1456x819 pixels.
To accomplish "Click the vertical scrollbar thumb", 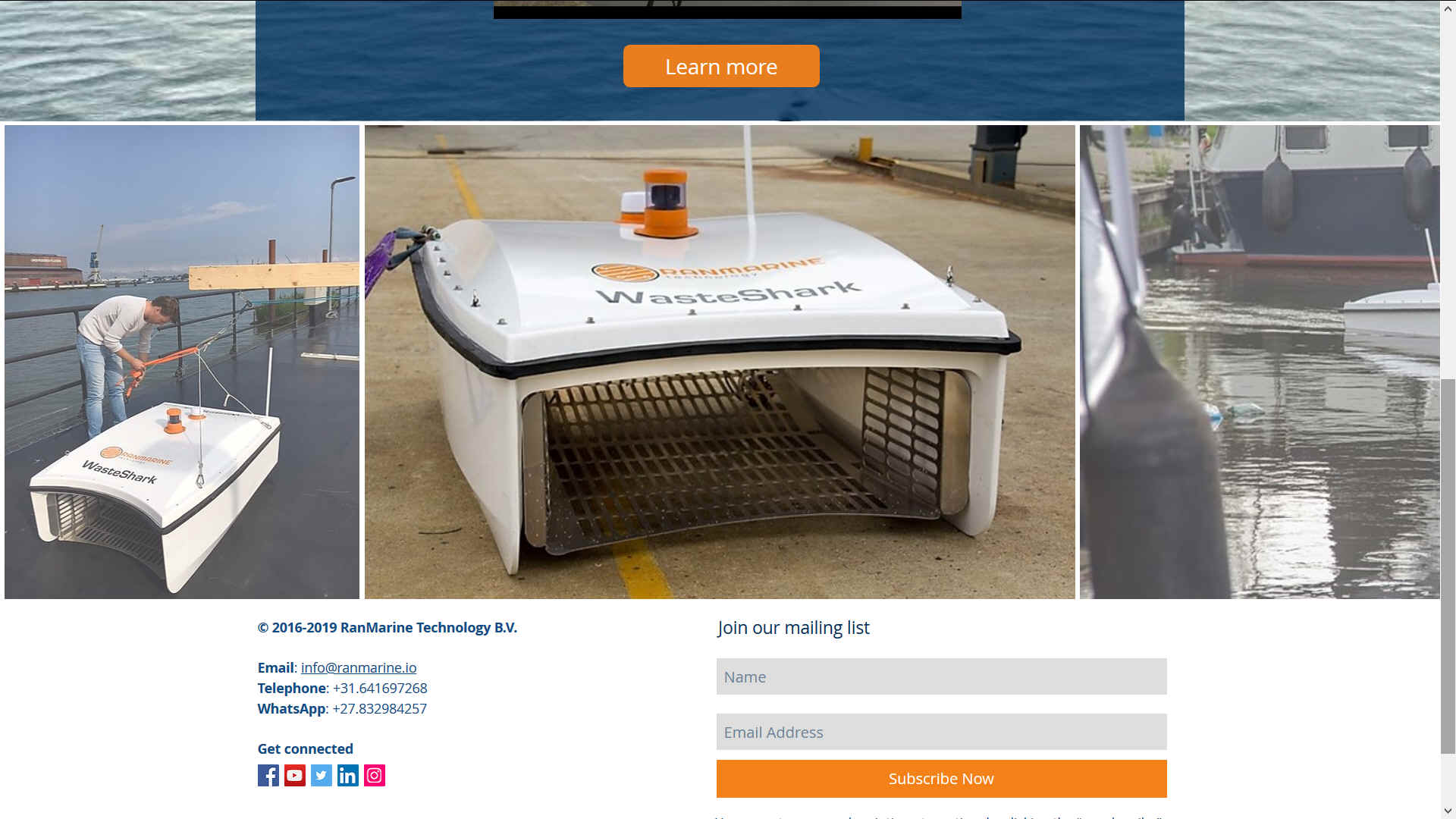I will (x=1448, y=565).
